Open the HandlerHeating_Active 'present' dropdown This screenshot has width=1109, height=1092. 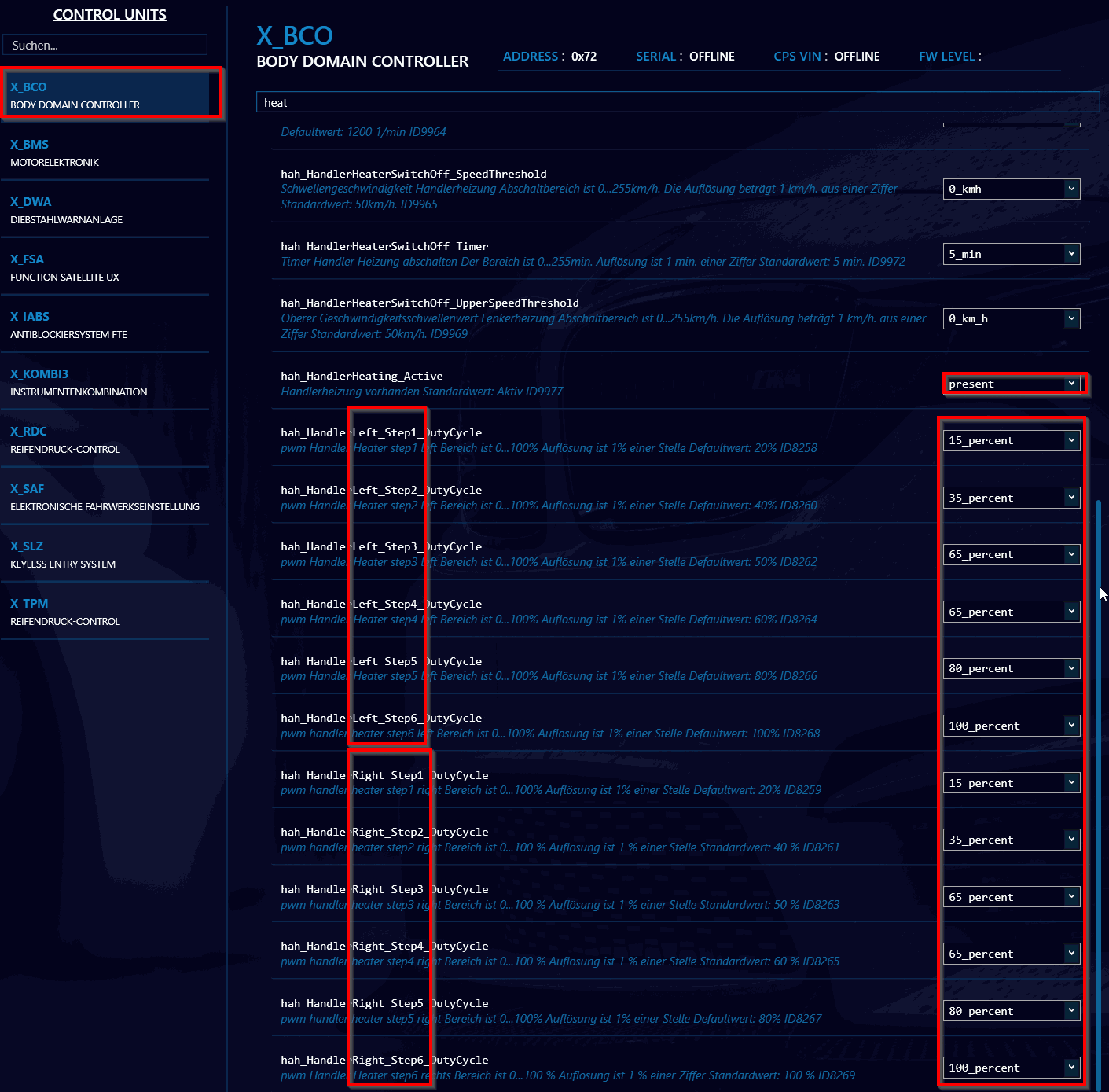coord(1011,384)
